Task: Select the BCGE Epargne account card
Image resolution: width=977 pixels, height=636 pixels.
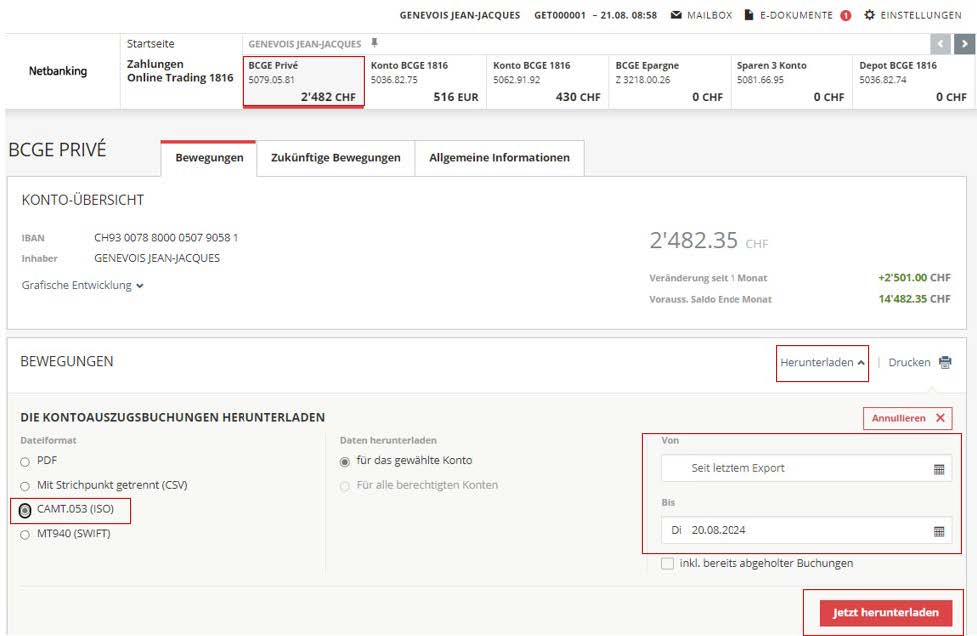Action: click(x=669, y=82)
